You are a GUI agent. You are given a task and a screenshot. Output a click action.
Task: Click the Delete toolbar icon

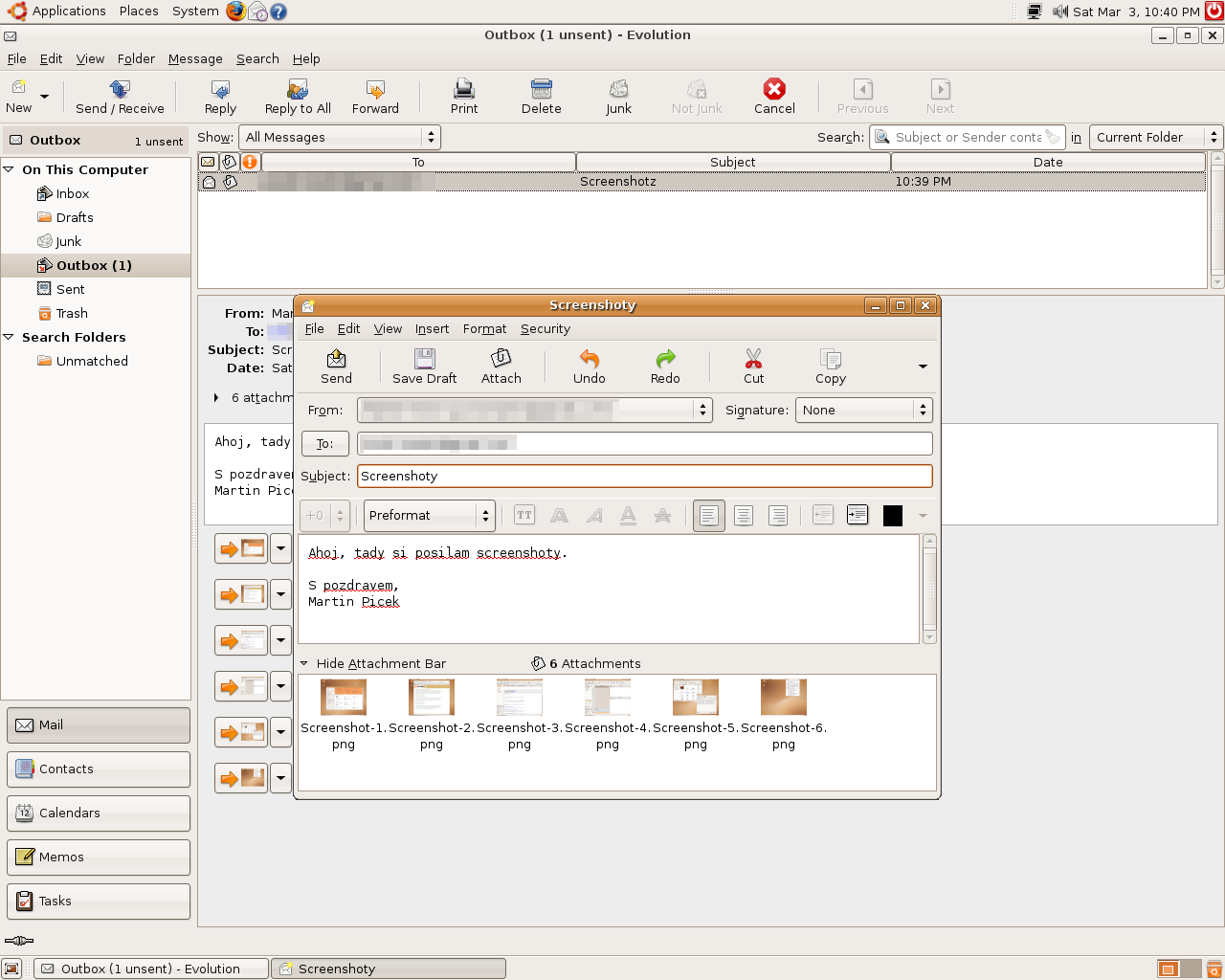(x=541, y=97)
